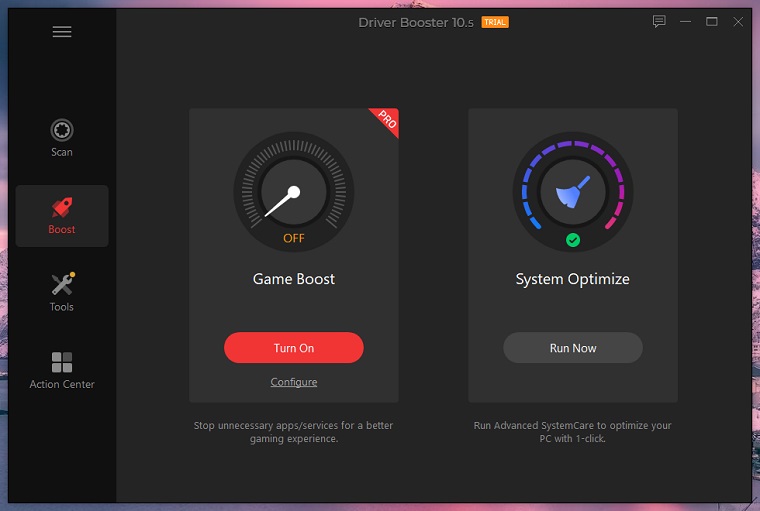Select the Boost rocket icon
760x511 pixels.
pos(62,208)
